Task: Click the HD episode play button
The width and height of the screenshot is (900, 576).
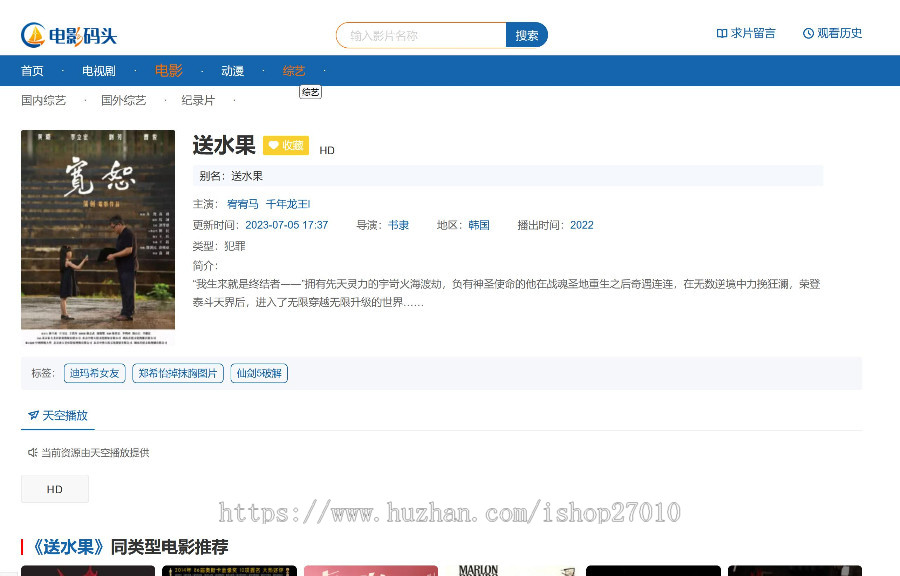Action: (x=55, y=489)
